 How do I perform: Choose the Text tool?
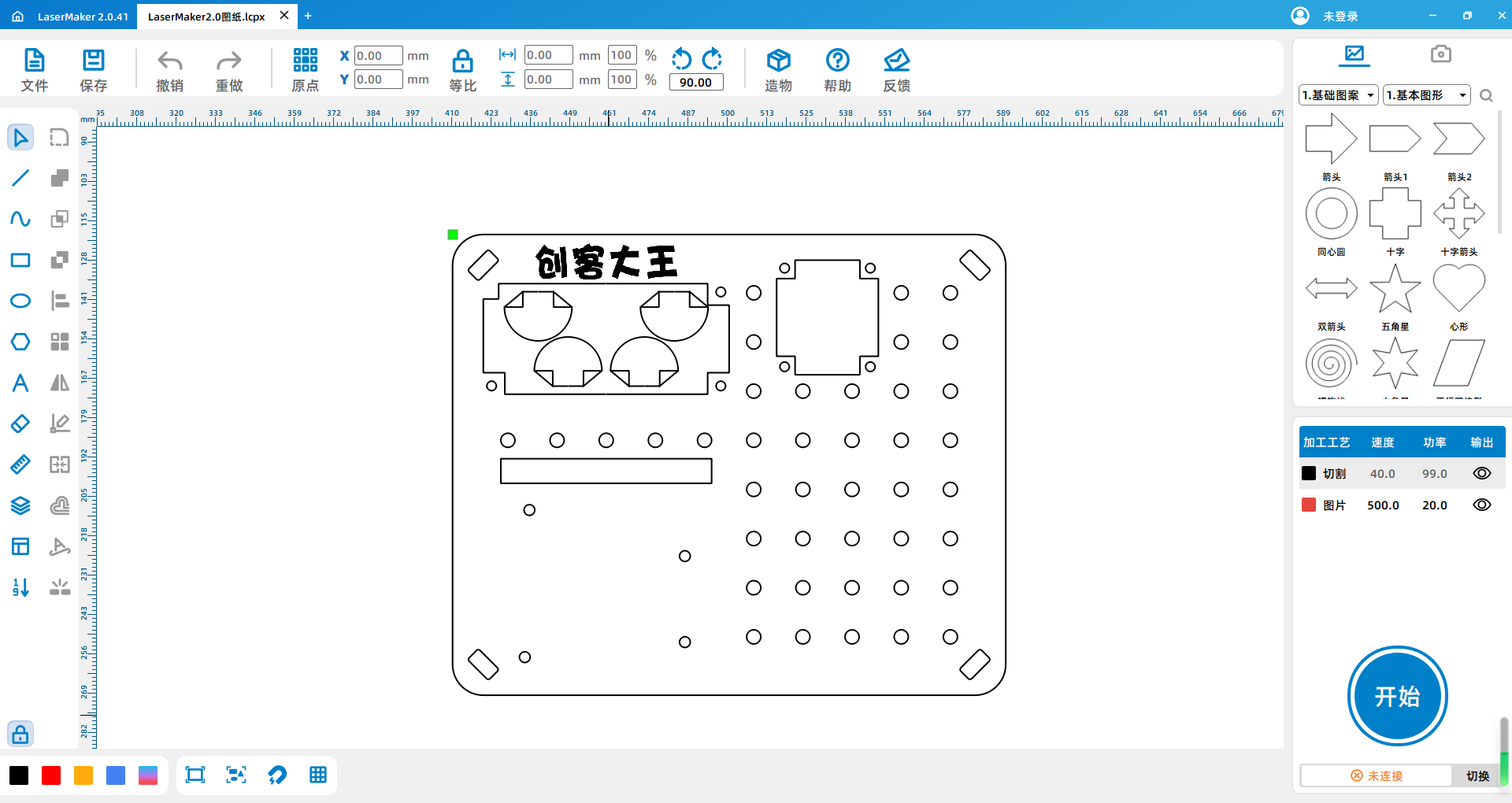[20, 383]
